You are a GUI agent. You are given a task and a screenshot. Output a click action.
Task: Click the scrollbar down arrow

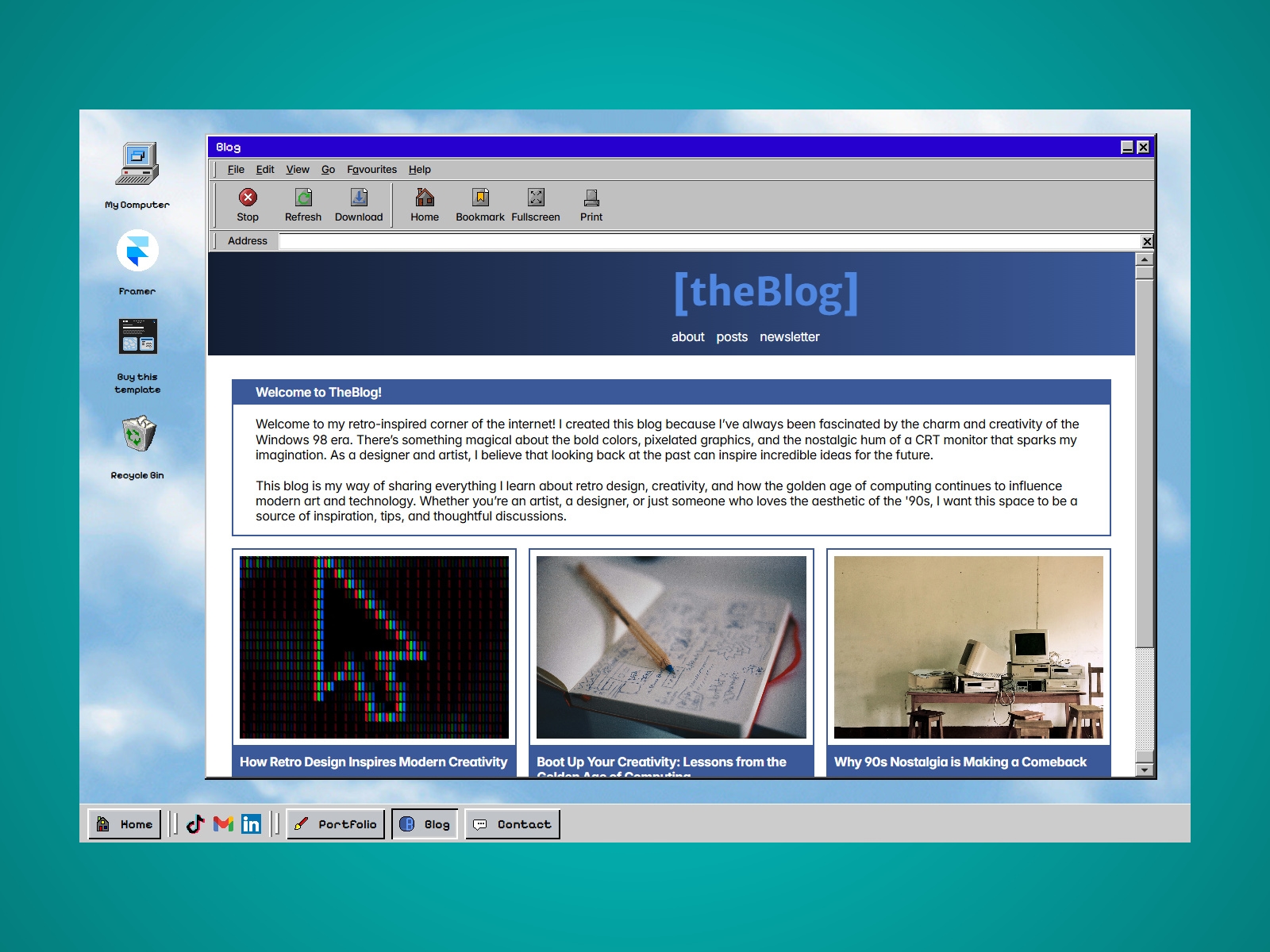(x=1144, y=770)
